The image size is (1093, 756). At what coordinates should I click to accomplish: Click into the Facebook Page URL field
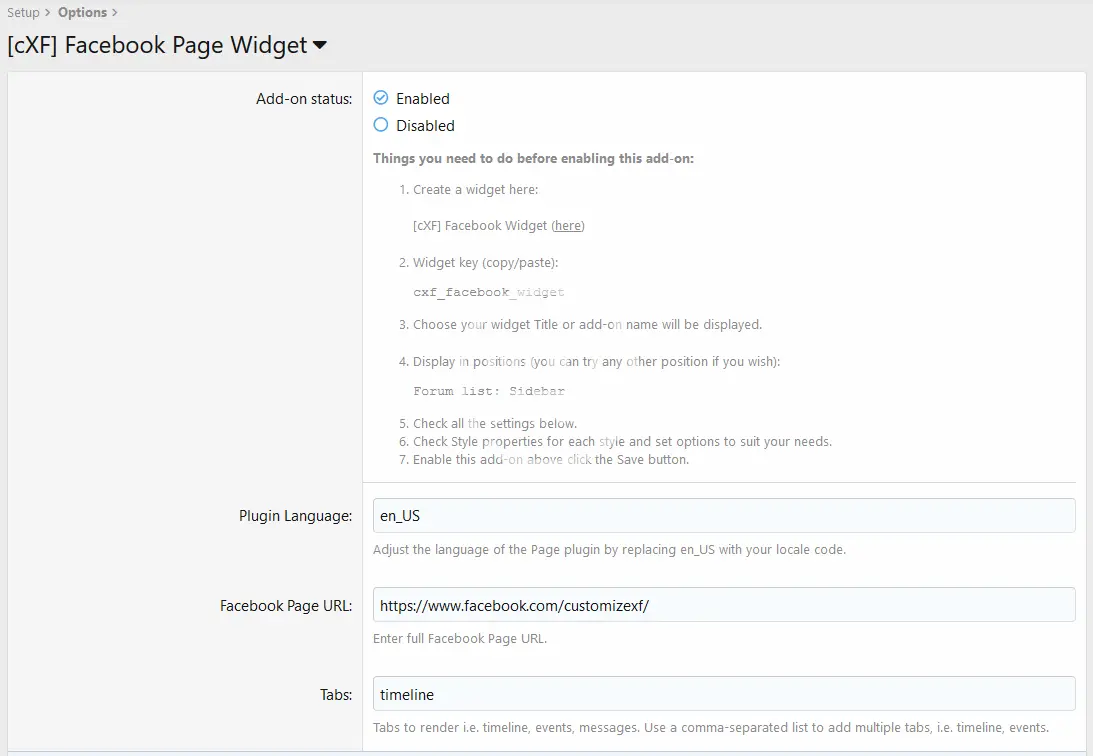pyautogui.click(x=723, y=605)
